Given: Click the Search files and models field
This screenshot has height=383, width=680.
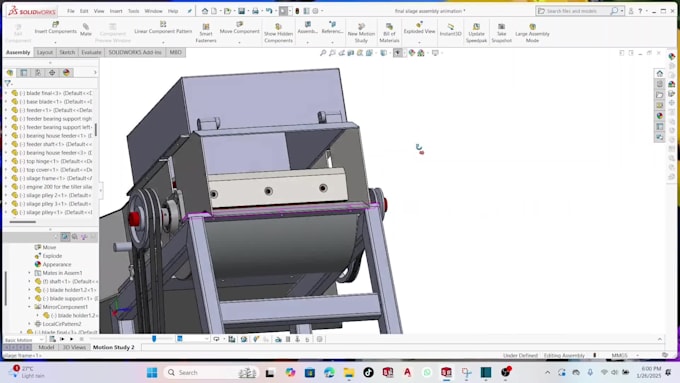Looking at the screenshot, I should (x=575, y=11).
